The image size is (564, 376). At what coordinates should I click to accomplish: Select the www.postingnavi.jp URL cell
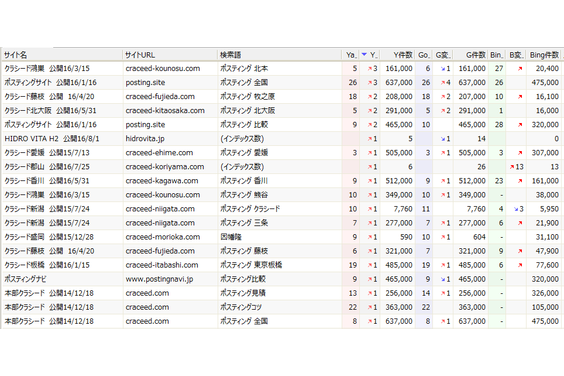[x=159, y=279]
